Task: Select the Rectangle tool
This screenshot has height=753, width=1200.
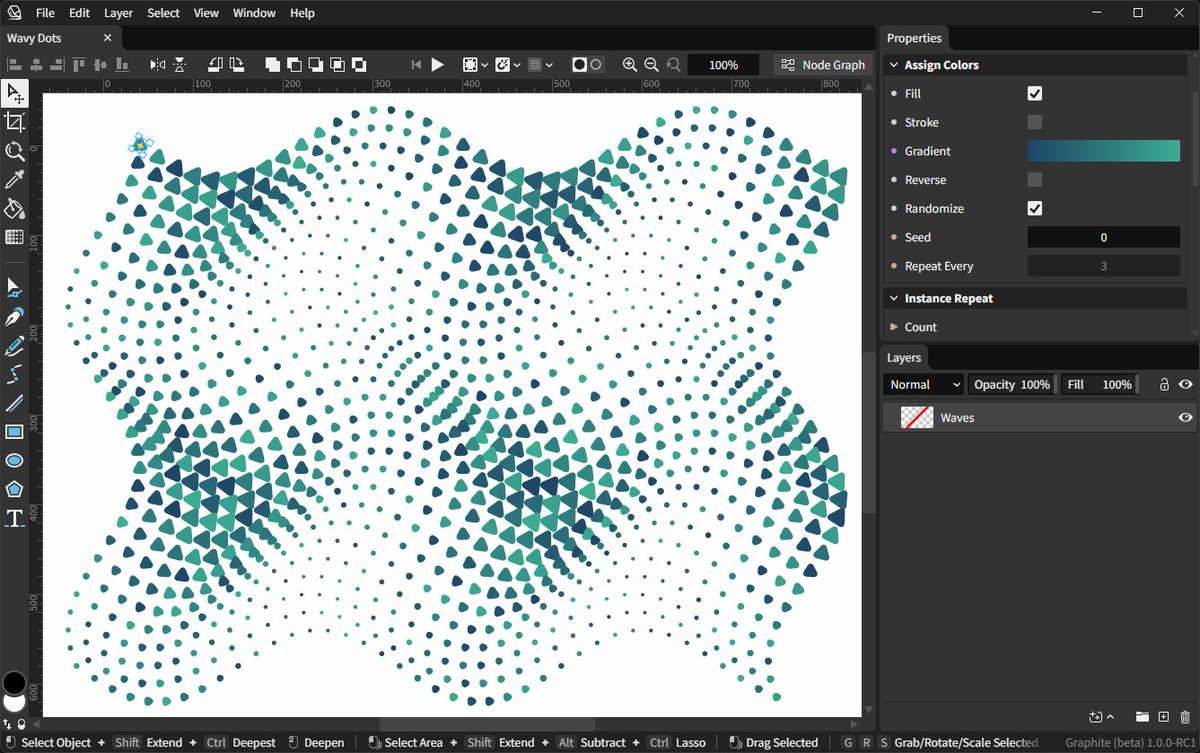Action: (15, 431)
